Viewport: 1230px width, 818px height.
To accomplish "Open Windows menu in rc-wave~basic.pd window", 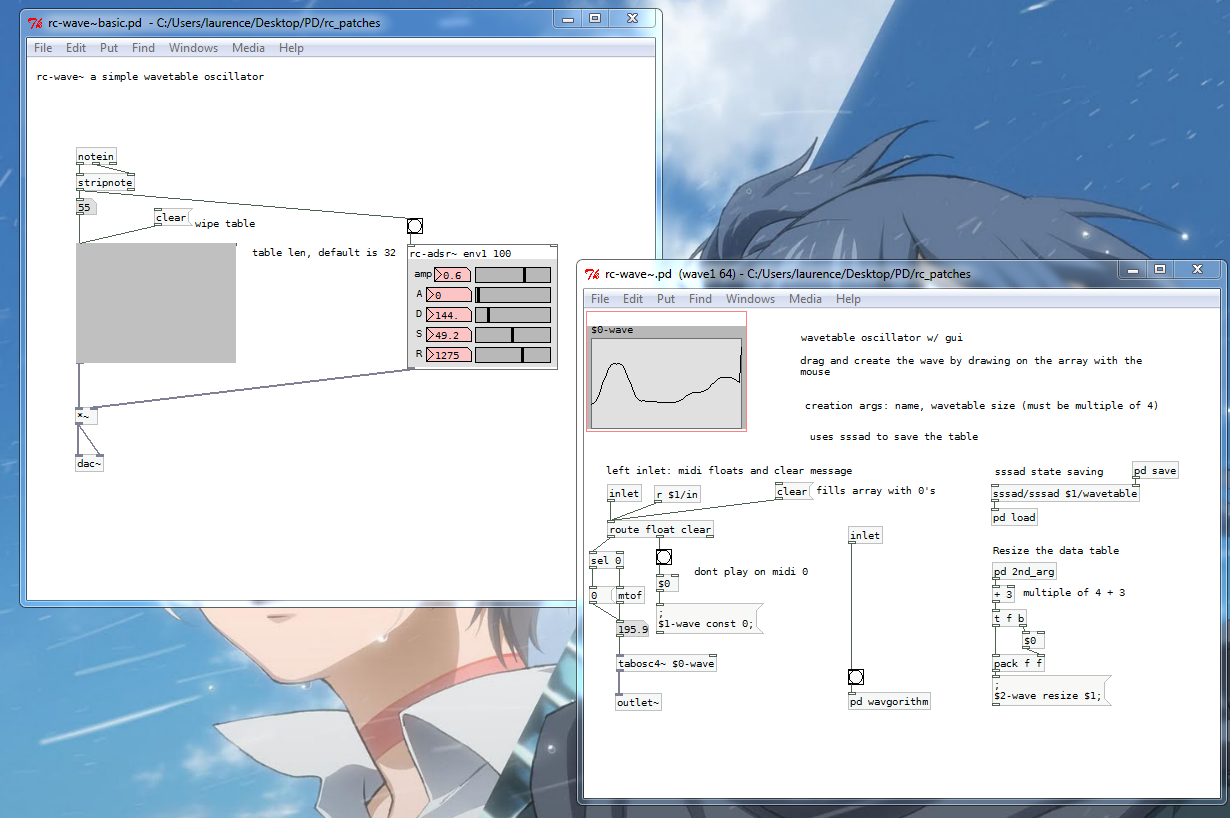I will coord(193,48).
